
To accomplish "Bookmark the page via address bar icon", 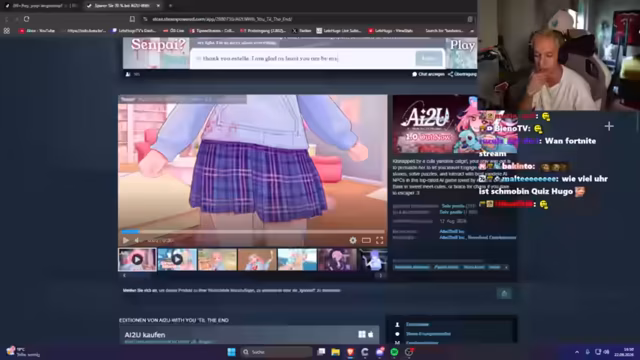I will click(x=132, y=19).
